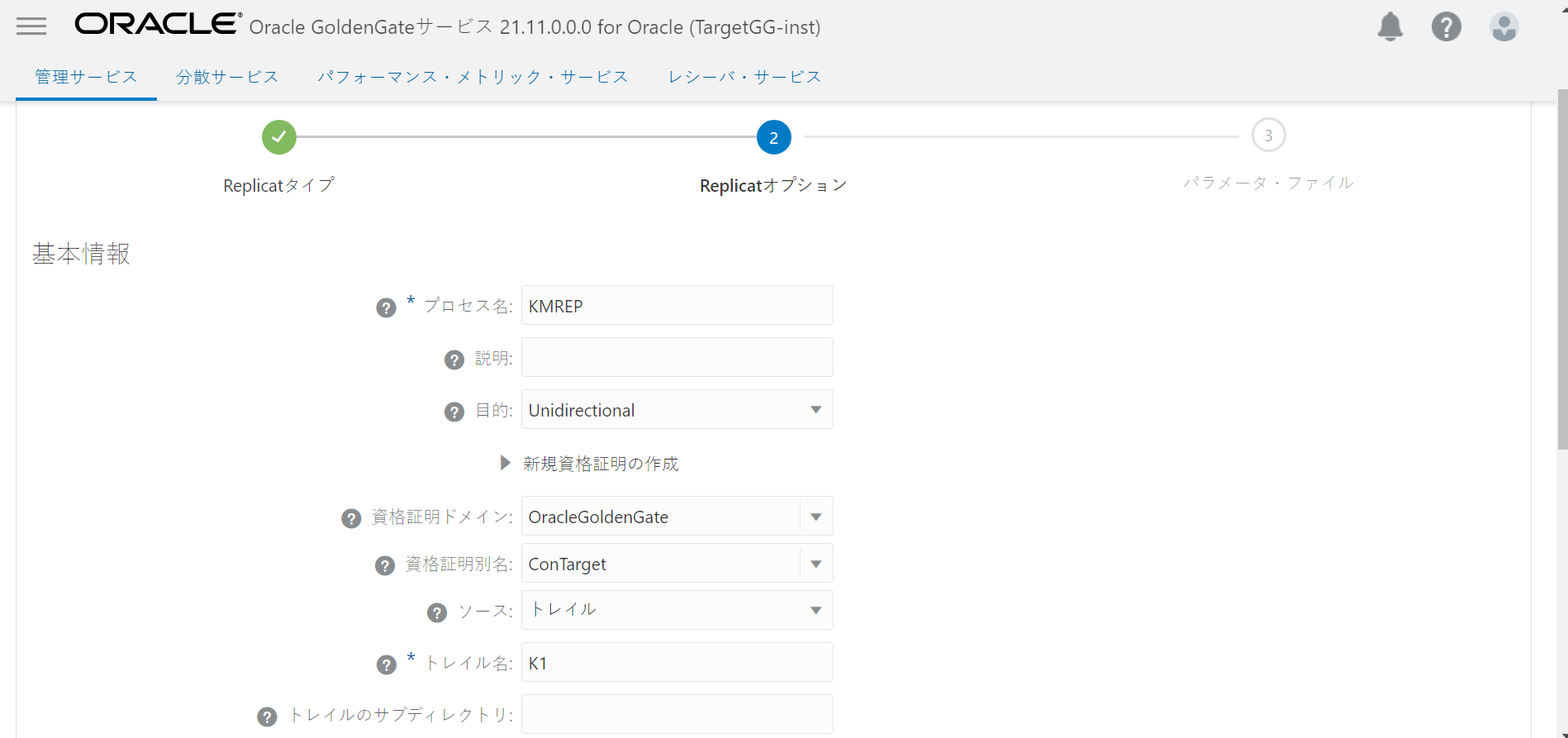
Task: Open the header help icon
Action: [x=1447, y=26]
